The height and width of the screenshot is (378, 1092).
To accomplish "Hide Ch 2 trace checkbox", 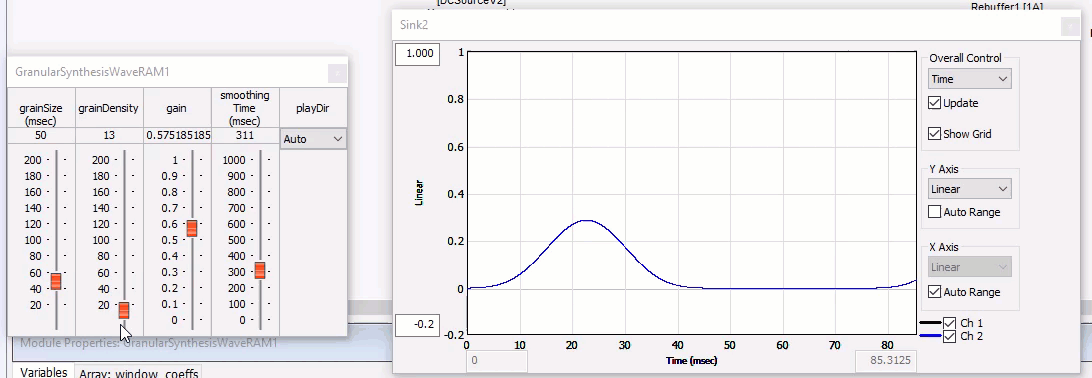I will pos(949,336).
